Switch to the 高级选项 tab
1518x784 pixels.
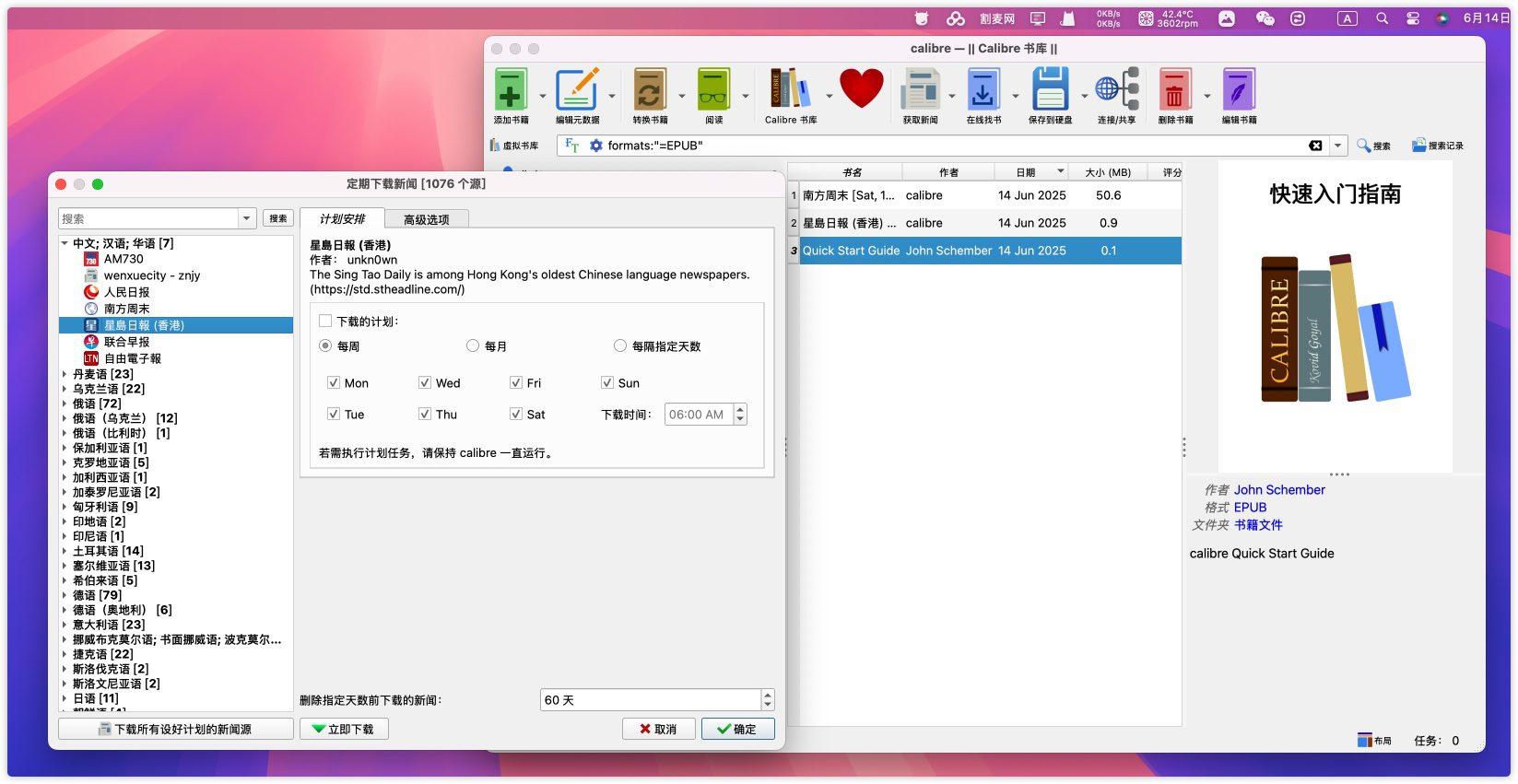tap(426, 219)
